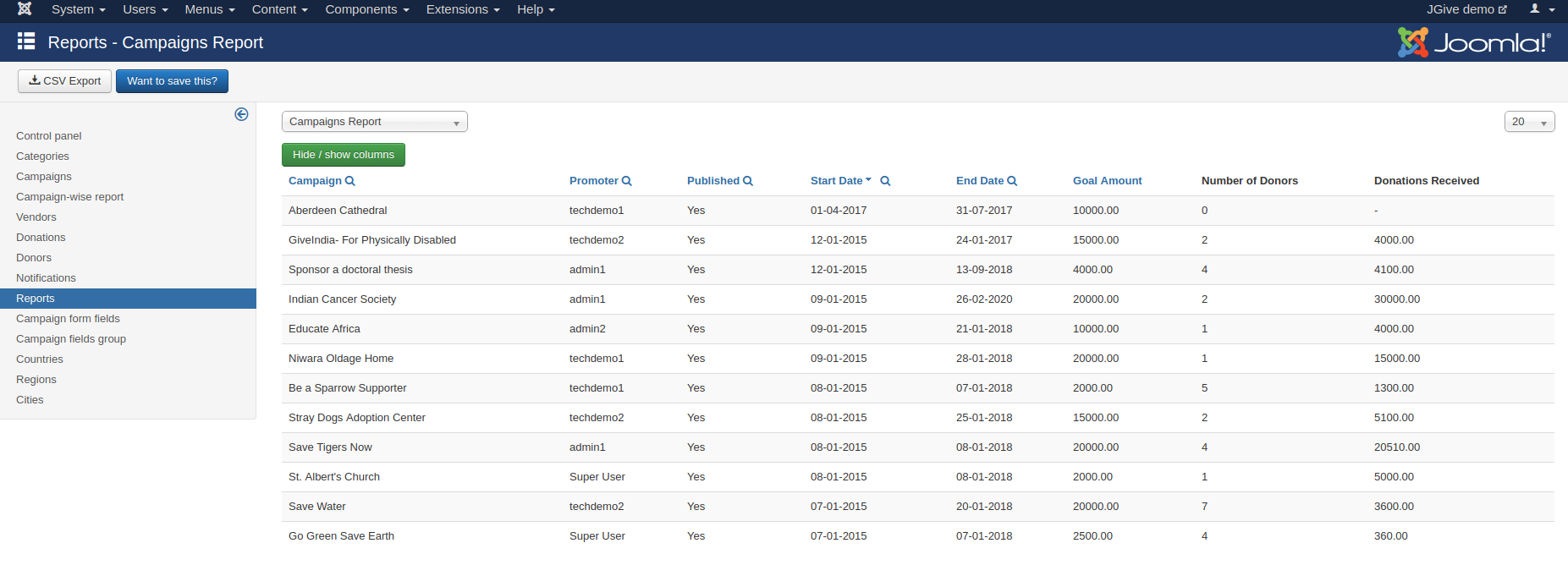Image resolution: width=1568 pixels, height=587 pixels.
Task: Sort table by Goal Amount column
Action: point(1107,181)
